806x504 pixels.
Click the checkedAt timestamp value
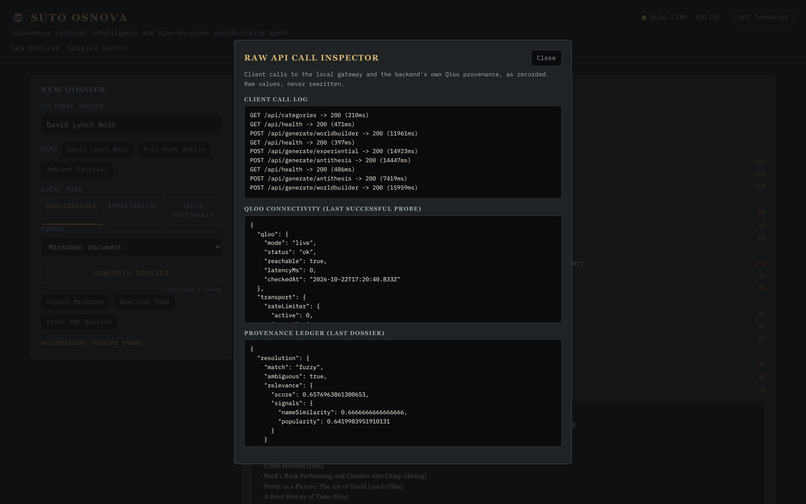(355, 279)
